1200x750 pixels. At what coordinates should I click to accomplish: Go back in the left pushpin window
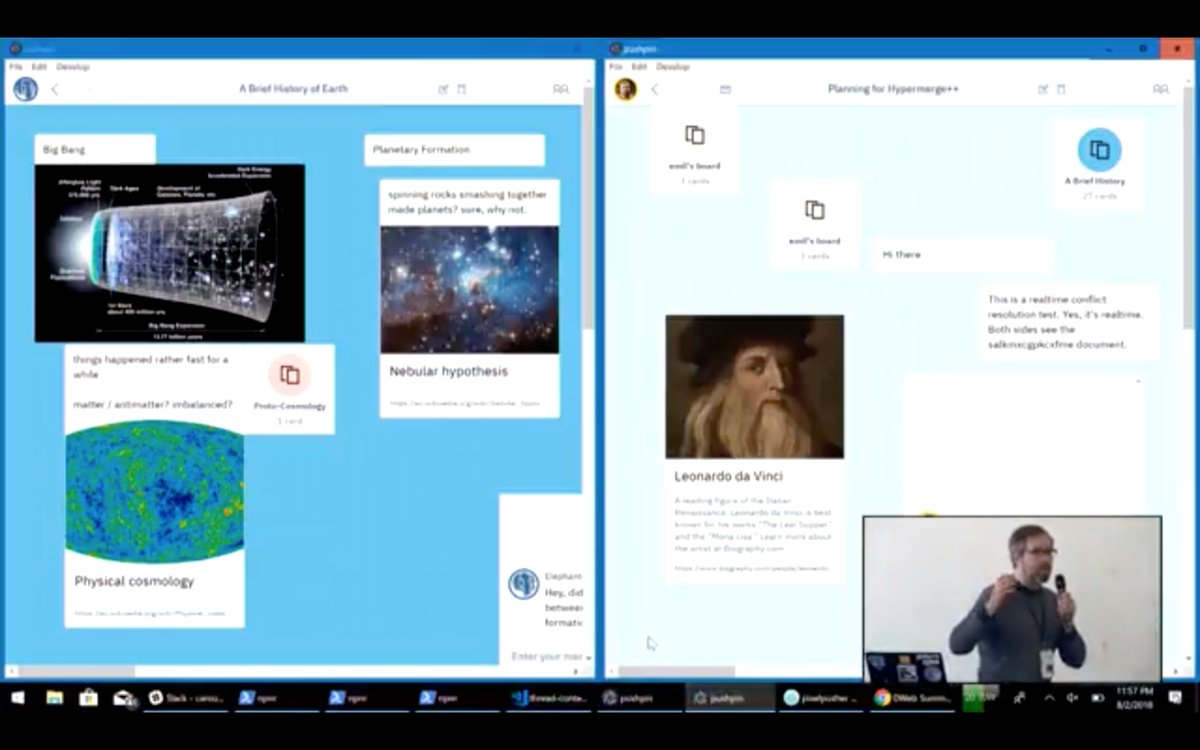point(55,89)
